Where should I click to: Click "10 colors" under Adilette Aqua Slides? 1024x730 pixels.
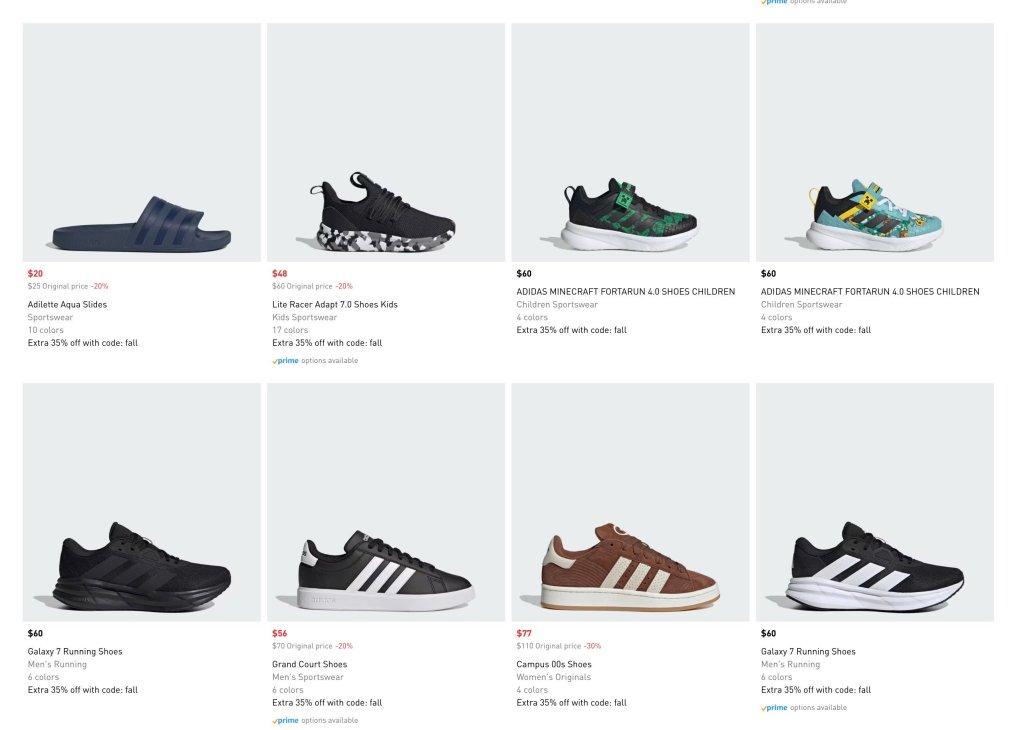[x=45, y=330]
